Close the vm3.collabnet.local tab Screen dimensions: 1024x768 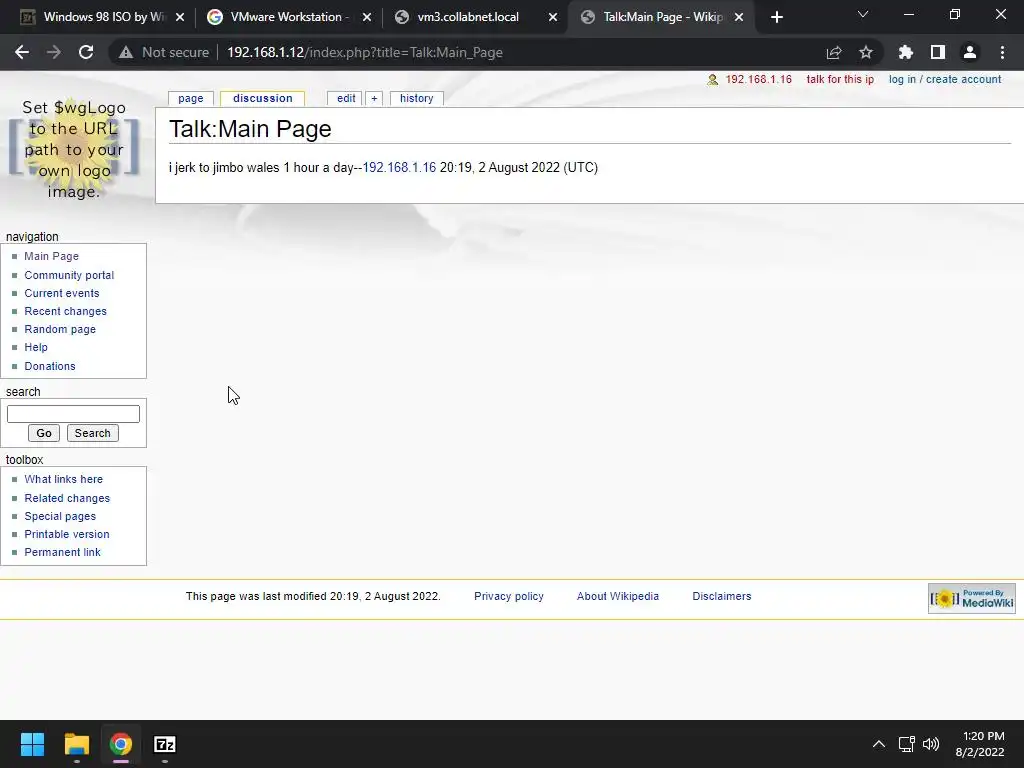pyautogui.click(x=553, y=17)
